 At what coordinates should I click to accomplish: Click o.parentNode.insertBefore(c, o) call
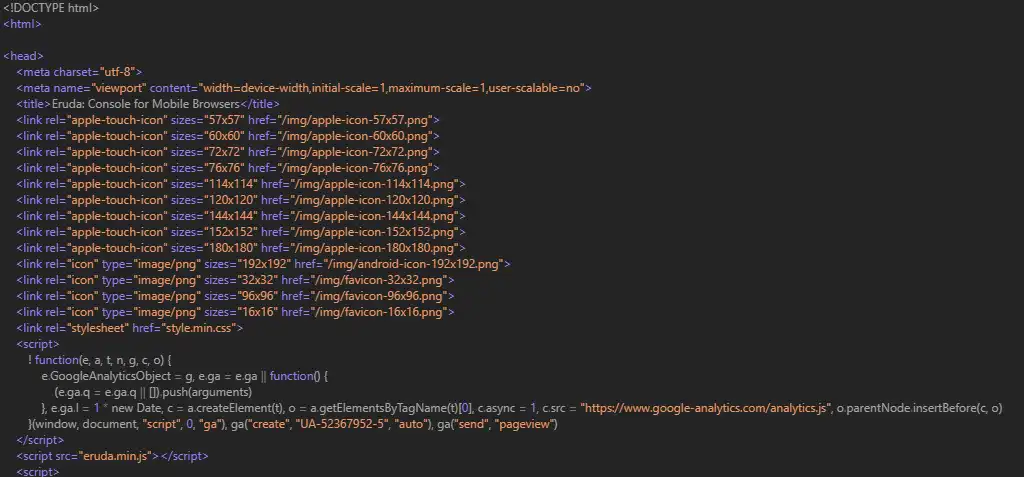tap(920, 408)
